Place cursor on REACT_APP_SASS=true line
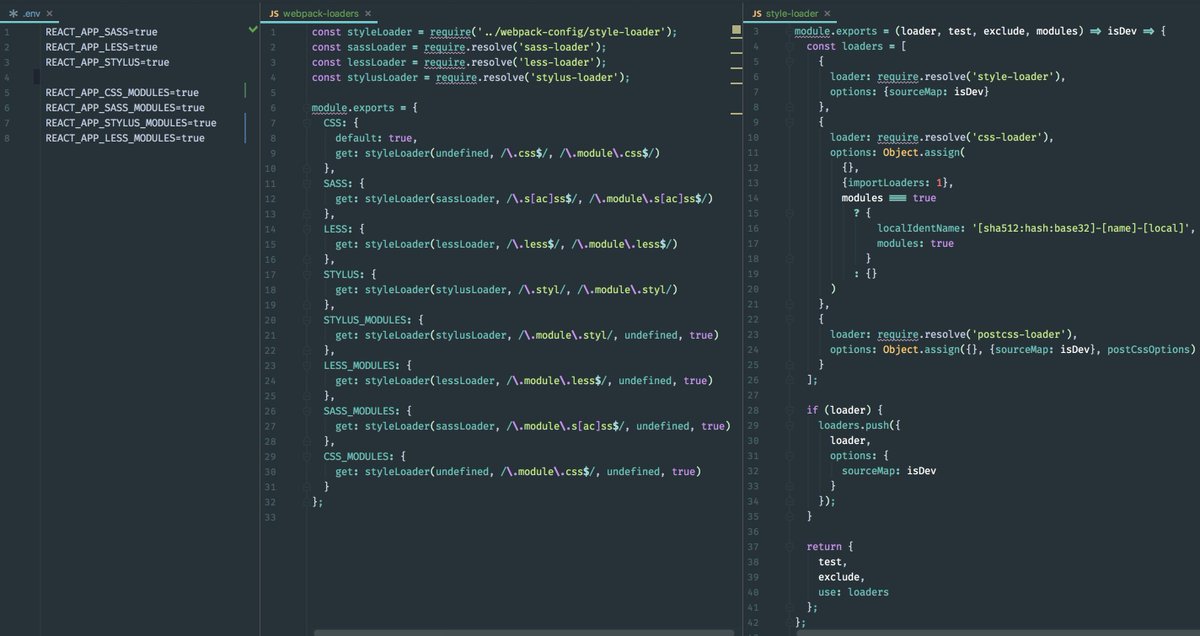The image size is (1200, 636). pyautogui.click(x=101, y=32)
